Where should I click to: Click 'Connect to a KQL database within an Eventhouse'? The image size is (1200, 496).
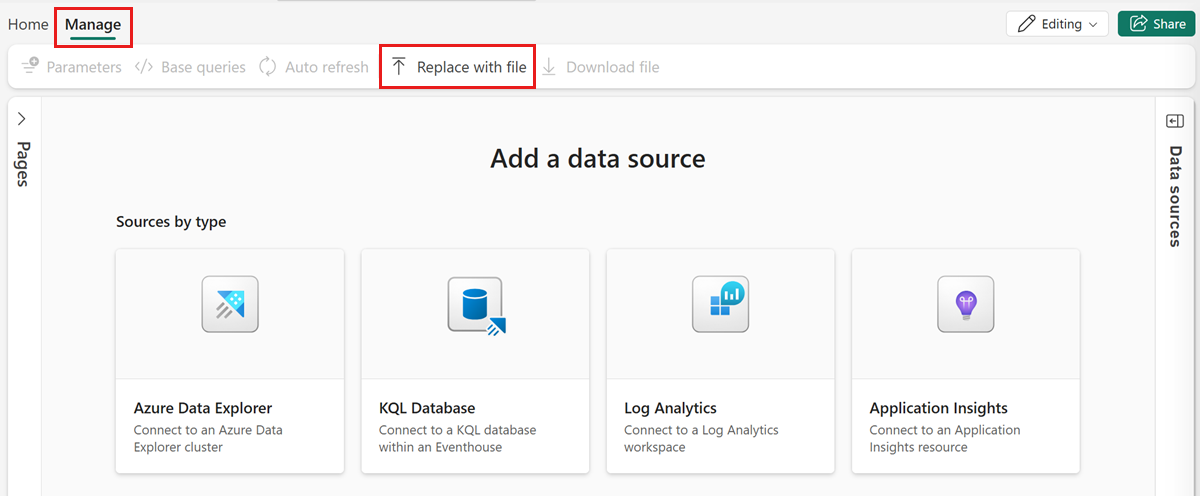[458, 438]
